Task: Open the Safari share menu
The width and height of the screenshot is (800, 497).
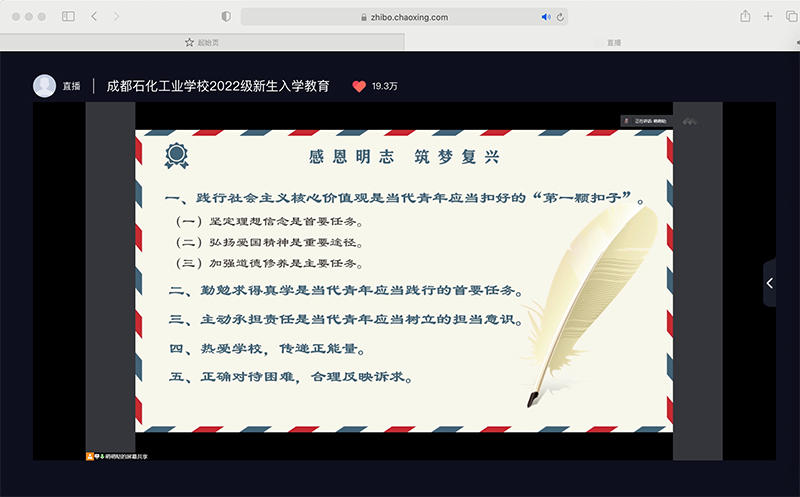Action: pos(745,17)
